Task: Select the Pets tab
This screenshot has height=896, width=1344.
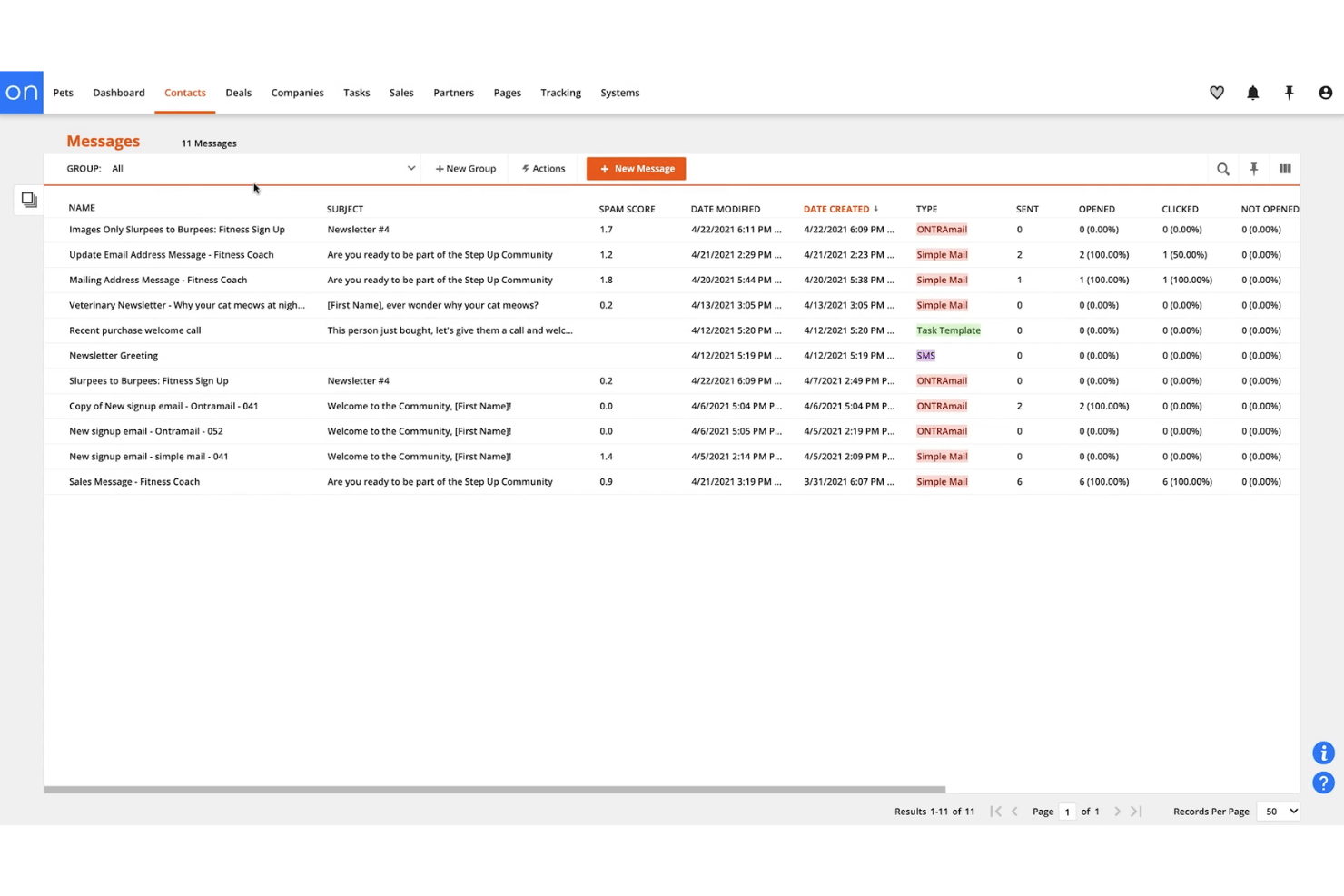Action: point(64,93)
